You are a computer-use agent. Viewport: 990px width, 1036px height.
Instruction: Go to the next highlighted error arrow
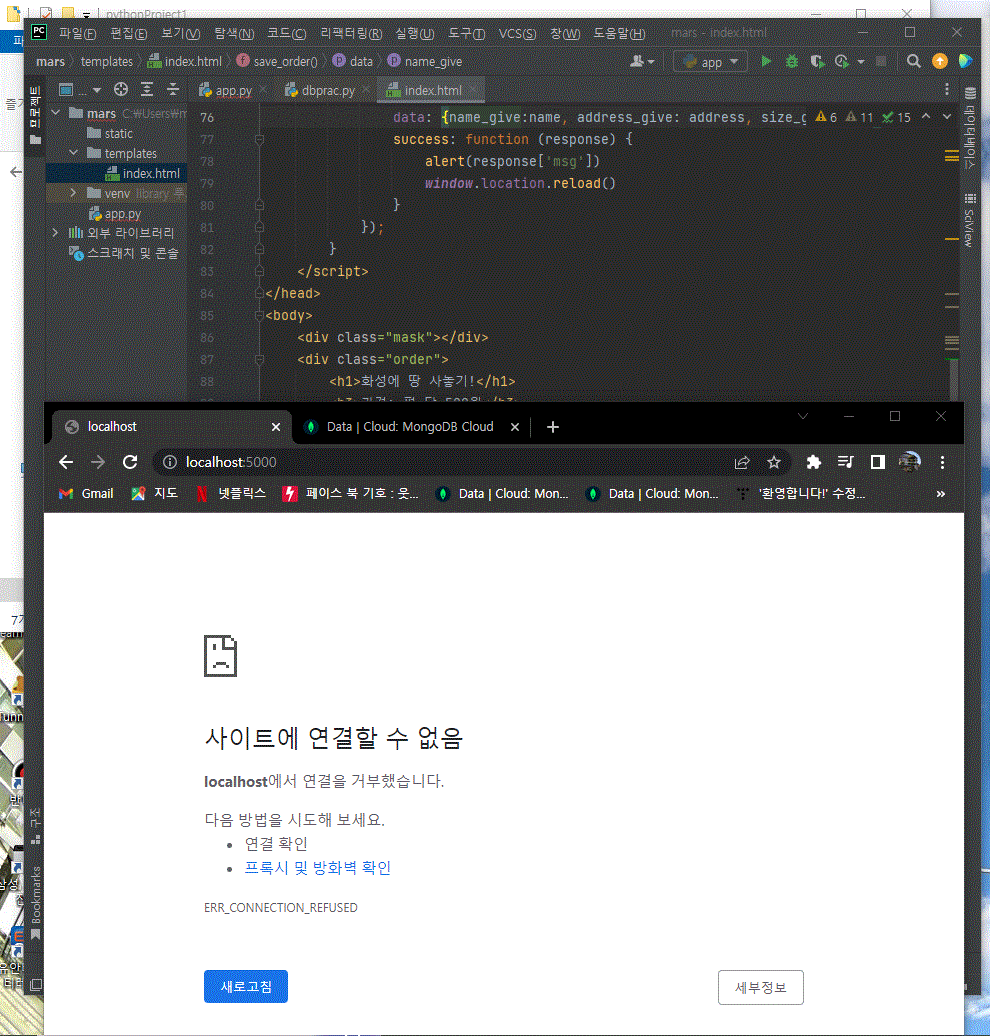946,116
